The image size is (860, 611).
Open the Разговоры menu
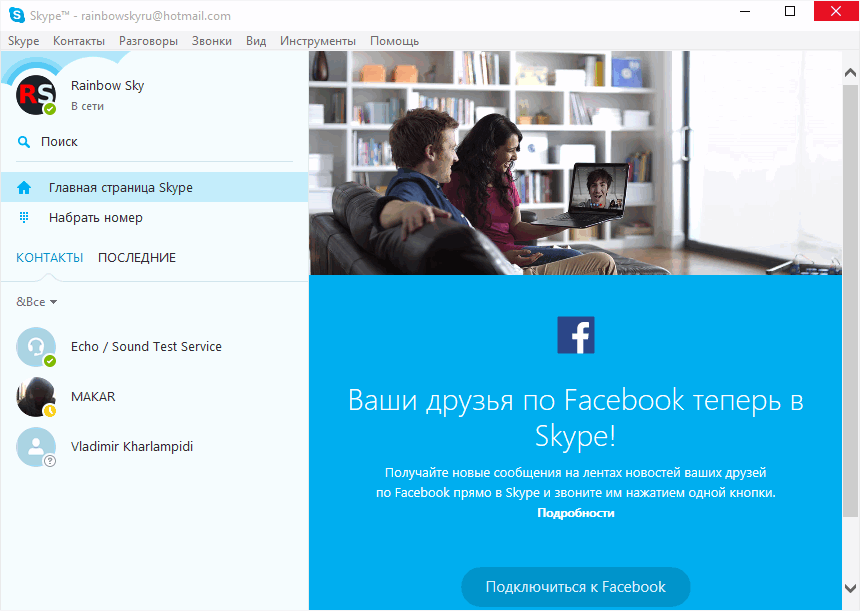149,41
